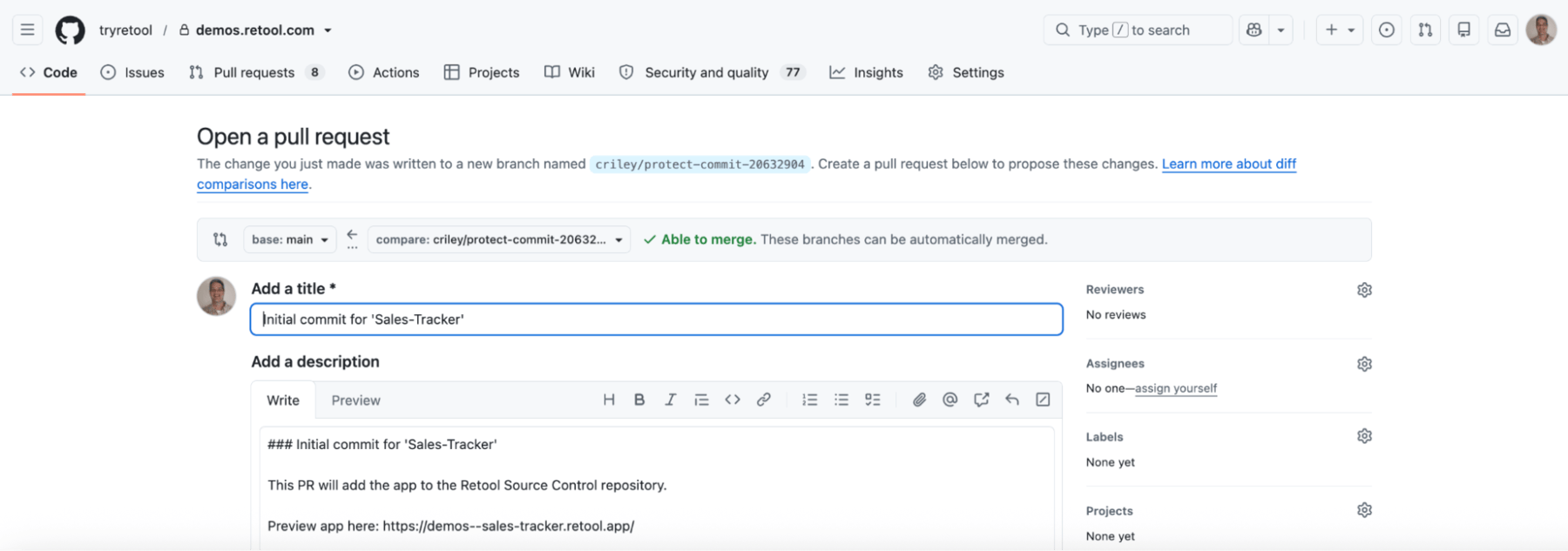1568x551 pixels.
Task: Open the tryretool organization link
Action: (125, 30)
